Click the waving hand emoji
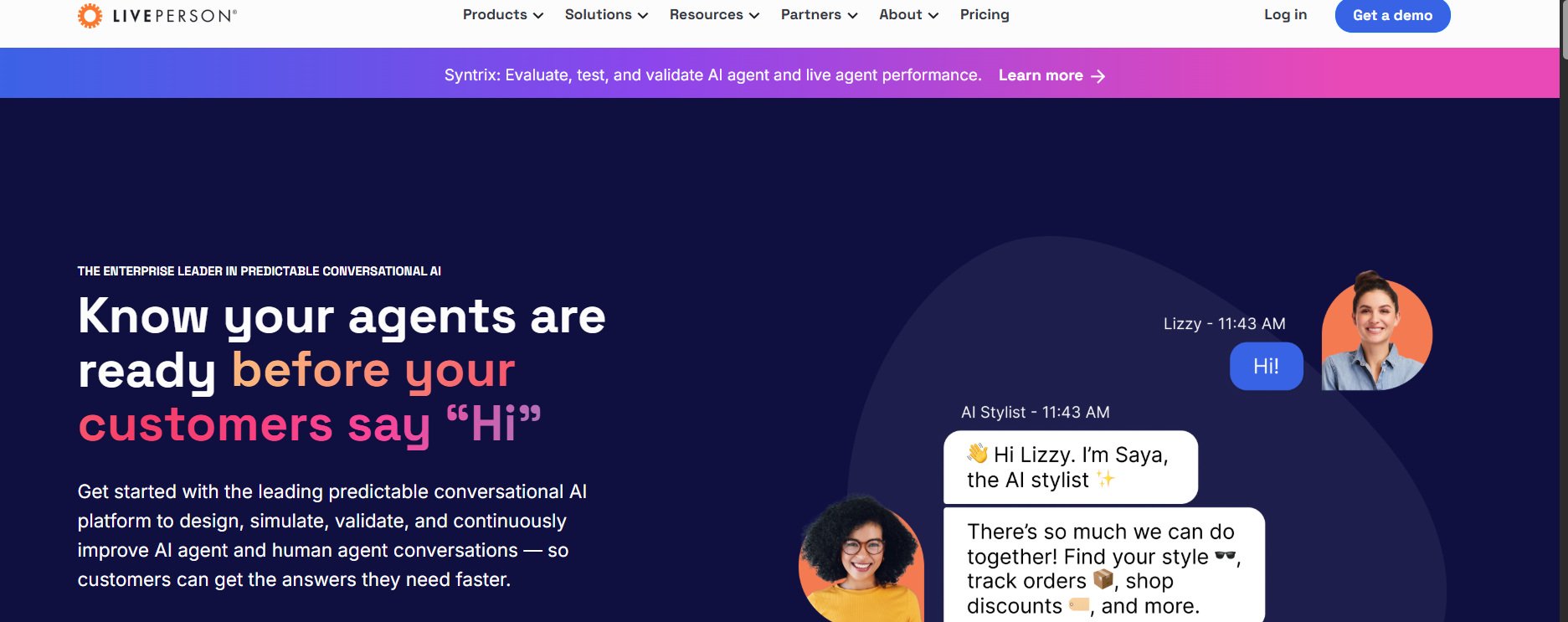 click(978, 454)
